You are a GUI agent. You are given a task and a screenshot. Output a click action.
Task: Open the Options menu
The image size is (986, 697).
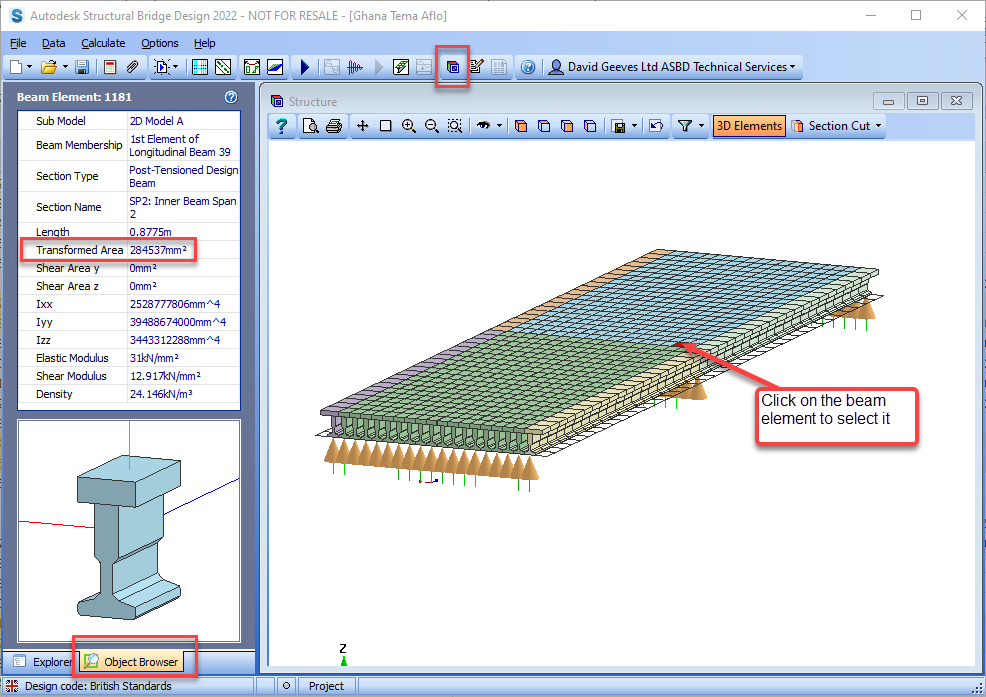click(160, 43)
